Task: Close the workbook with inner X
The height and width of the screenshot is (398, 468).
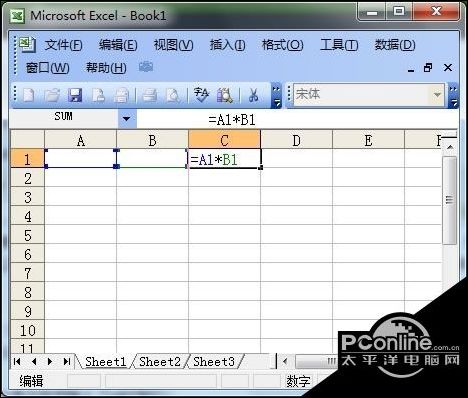Action: point(448,68)
